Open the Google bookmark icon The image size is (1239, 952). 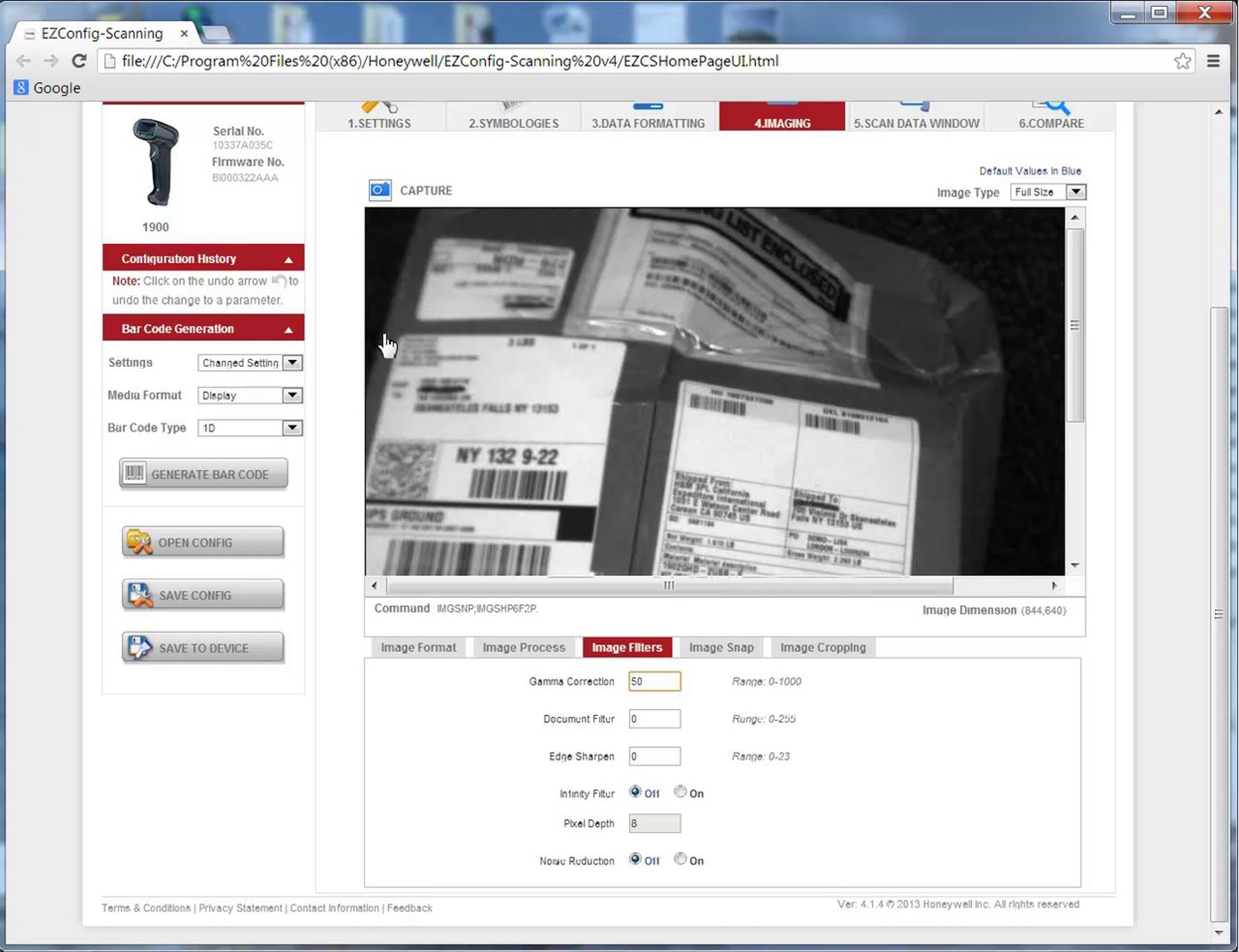pyautogui.click(x=21, y=87)
